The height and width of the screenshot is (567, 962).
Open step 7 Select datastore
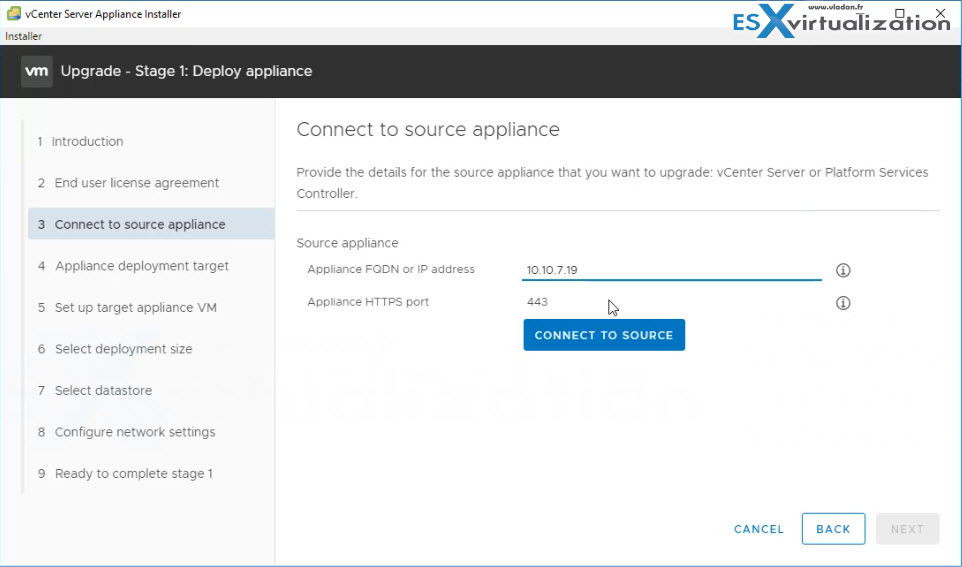click(x=103, y=391)
